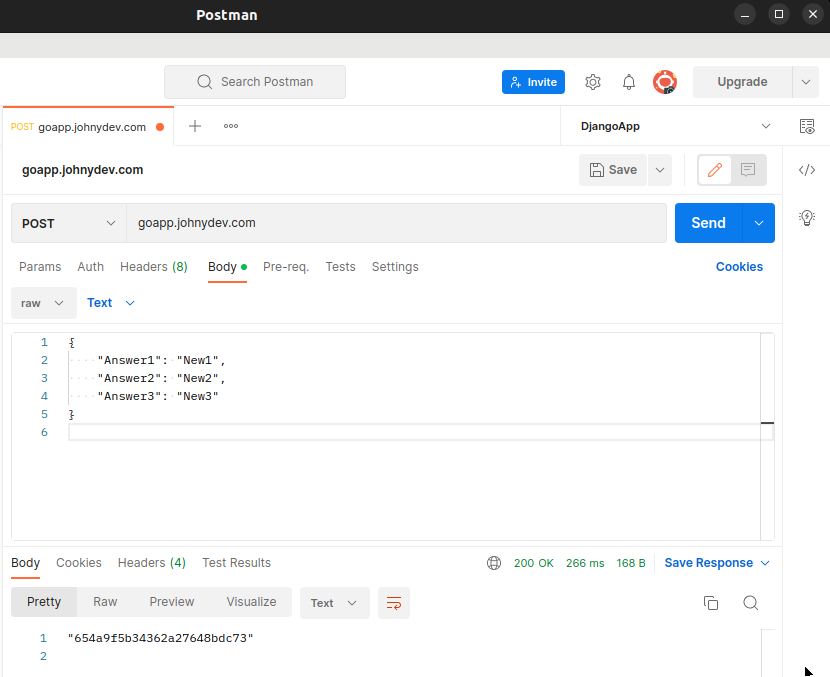Click plus icon to add new tab

tap(195, 126)
